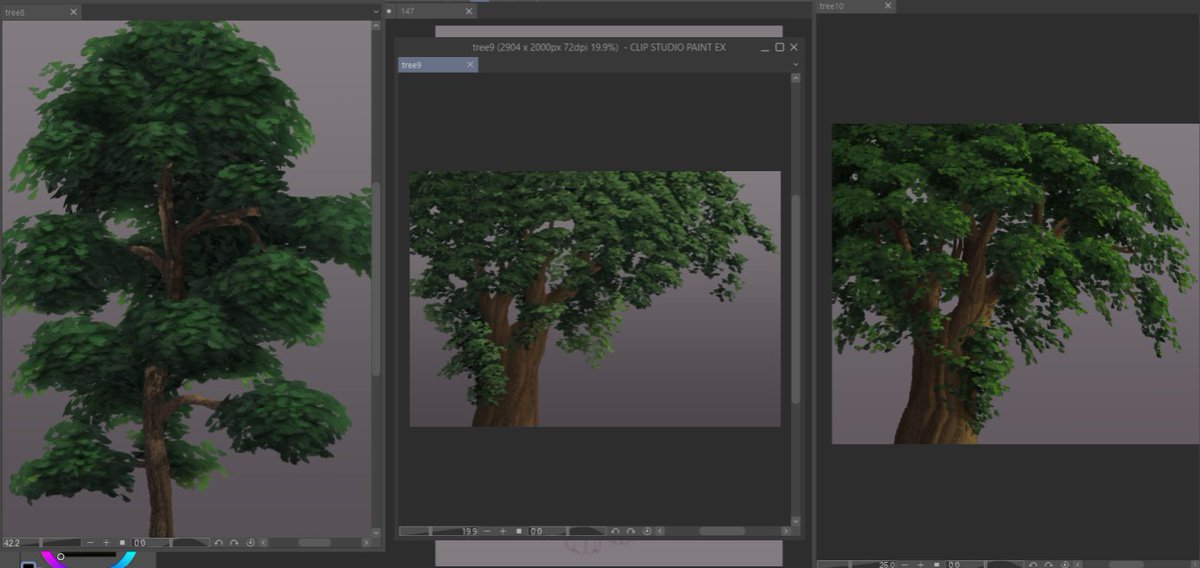Zoom in the tree9 canvas
The height and width of the screenshot is (568, 1200).
503,531
